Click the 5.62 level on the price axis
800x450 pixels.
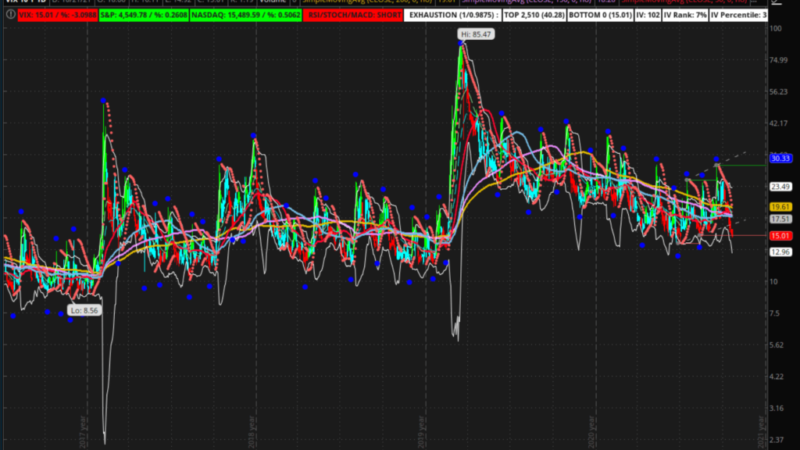click(x=777, y=345)
